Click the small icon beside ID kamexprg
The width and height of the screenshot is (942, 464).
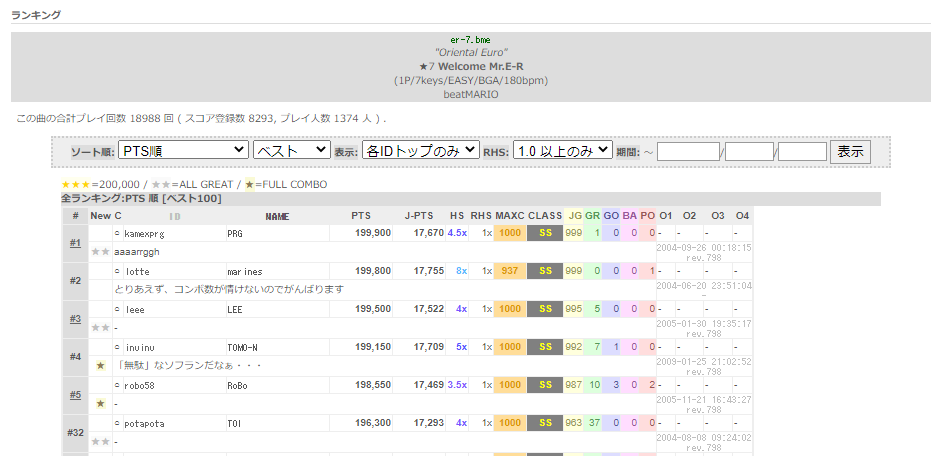click(x=117, y=233)
